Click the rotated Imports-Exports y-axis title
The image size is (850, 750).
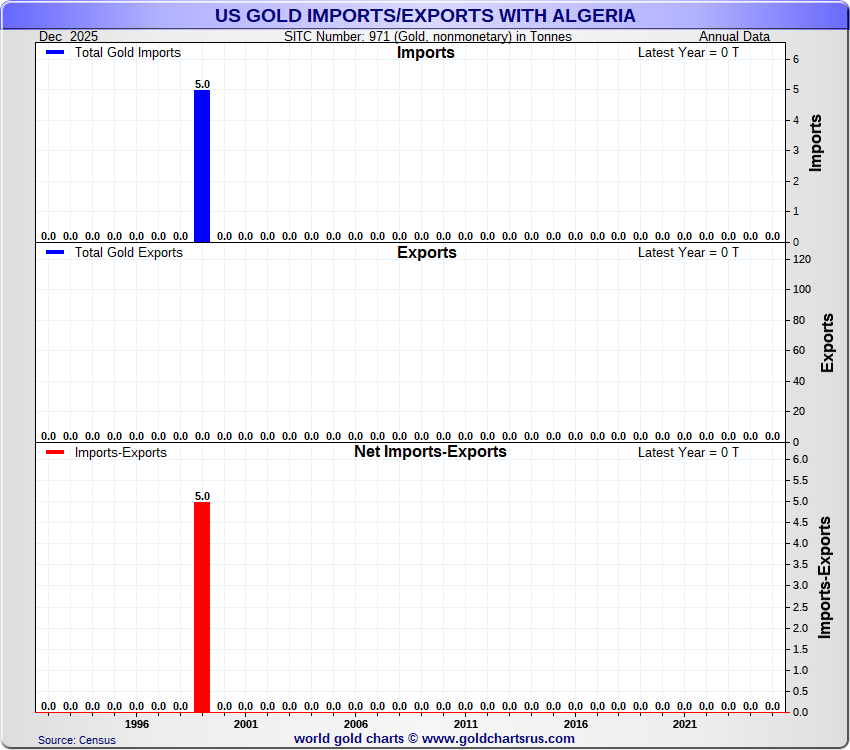(826, 578)
